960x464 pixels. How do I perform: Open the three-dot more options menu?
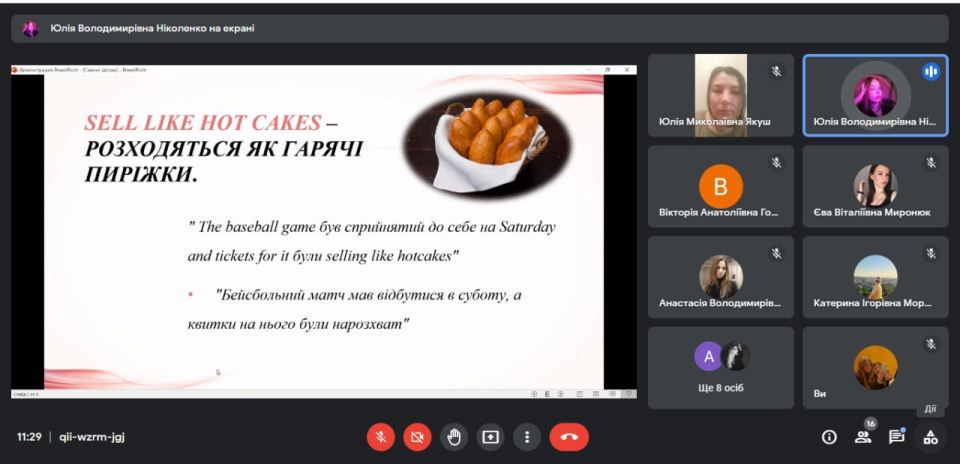pyautogui.click(x=527, y=437)
